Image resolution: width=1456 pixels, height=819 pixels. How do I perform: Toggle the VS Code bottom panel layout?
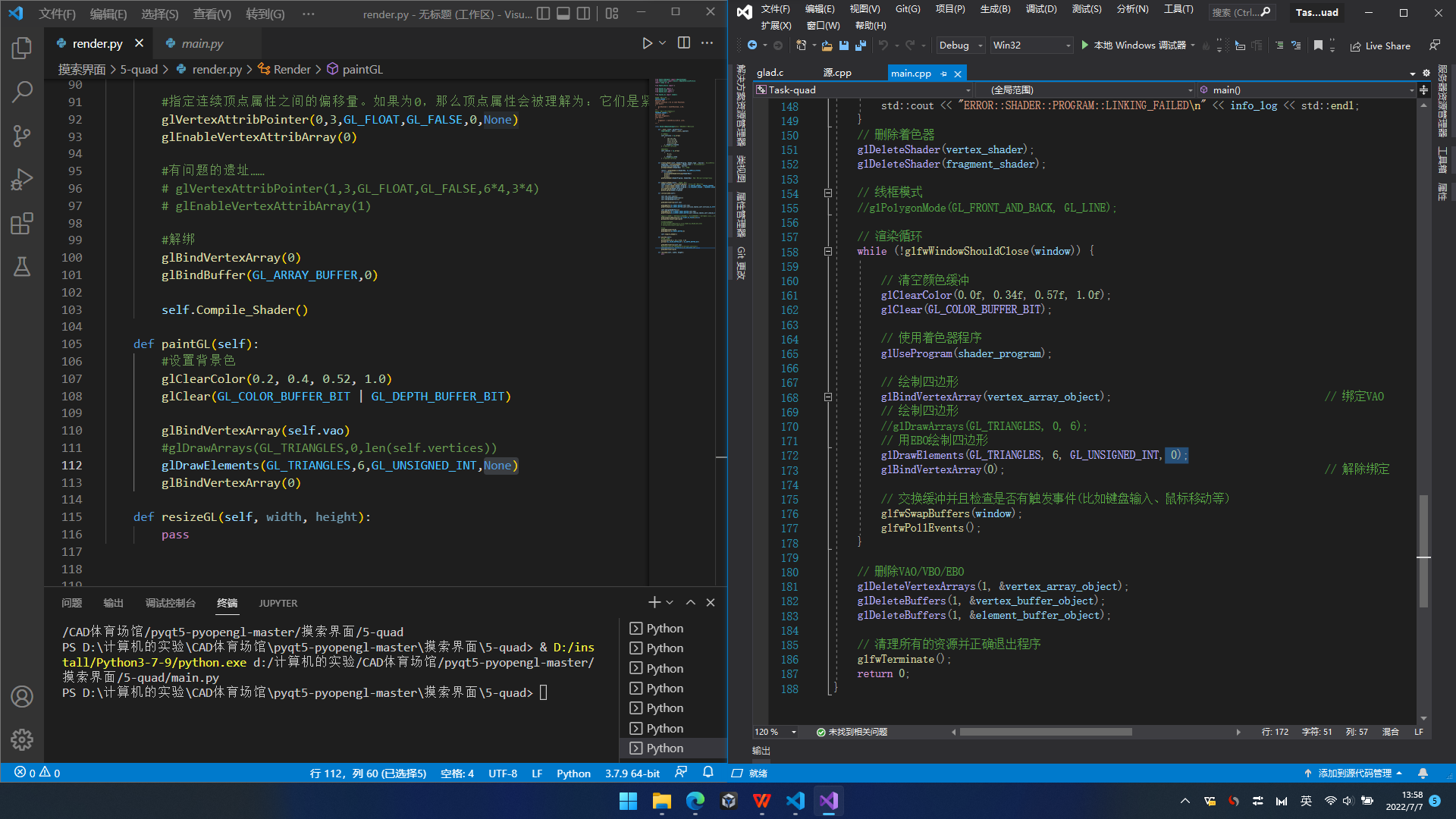click(563, 14)
